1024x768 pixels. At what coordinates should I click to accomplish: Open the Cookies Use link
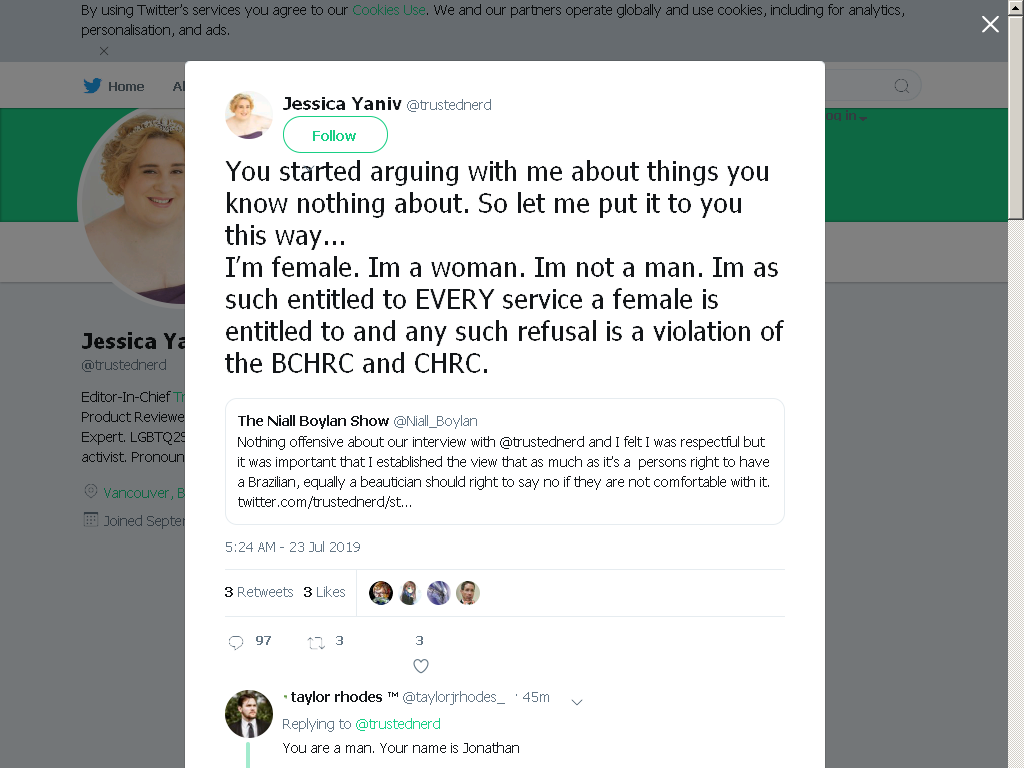tap(389, 10)
